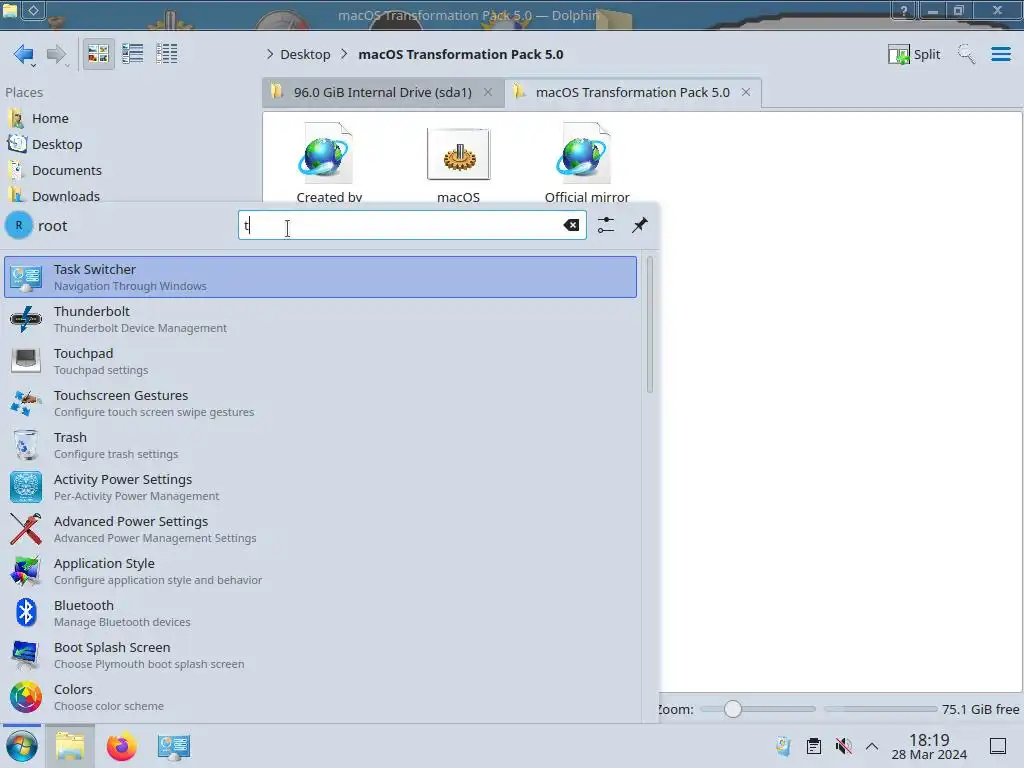Open Boot Splash Screen settings
The width and height of the screenshot is (1024, 768).
(320, 655)
